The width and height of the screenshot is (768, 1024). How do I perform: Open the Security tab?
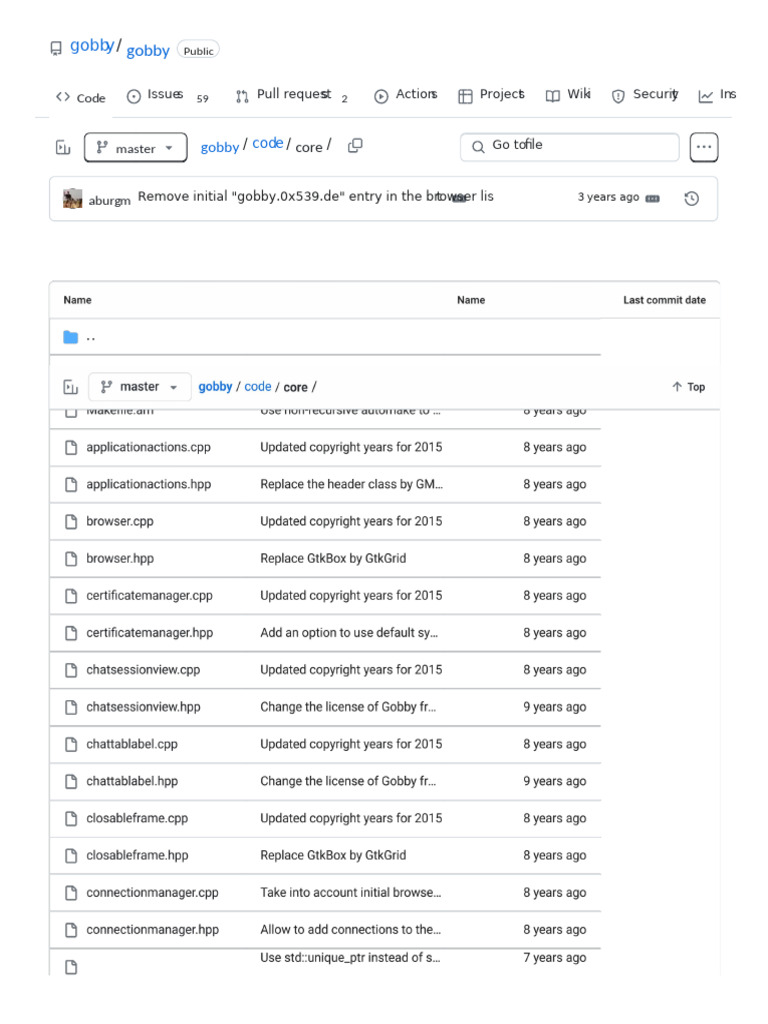pyautogui.click(x=645, y=95)
